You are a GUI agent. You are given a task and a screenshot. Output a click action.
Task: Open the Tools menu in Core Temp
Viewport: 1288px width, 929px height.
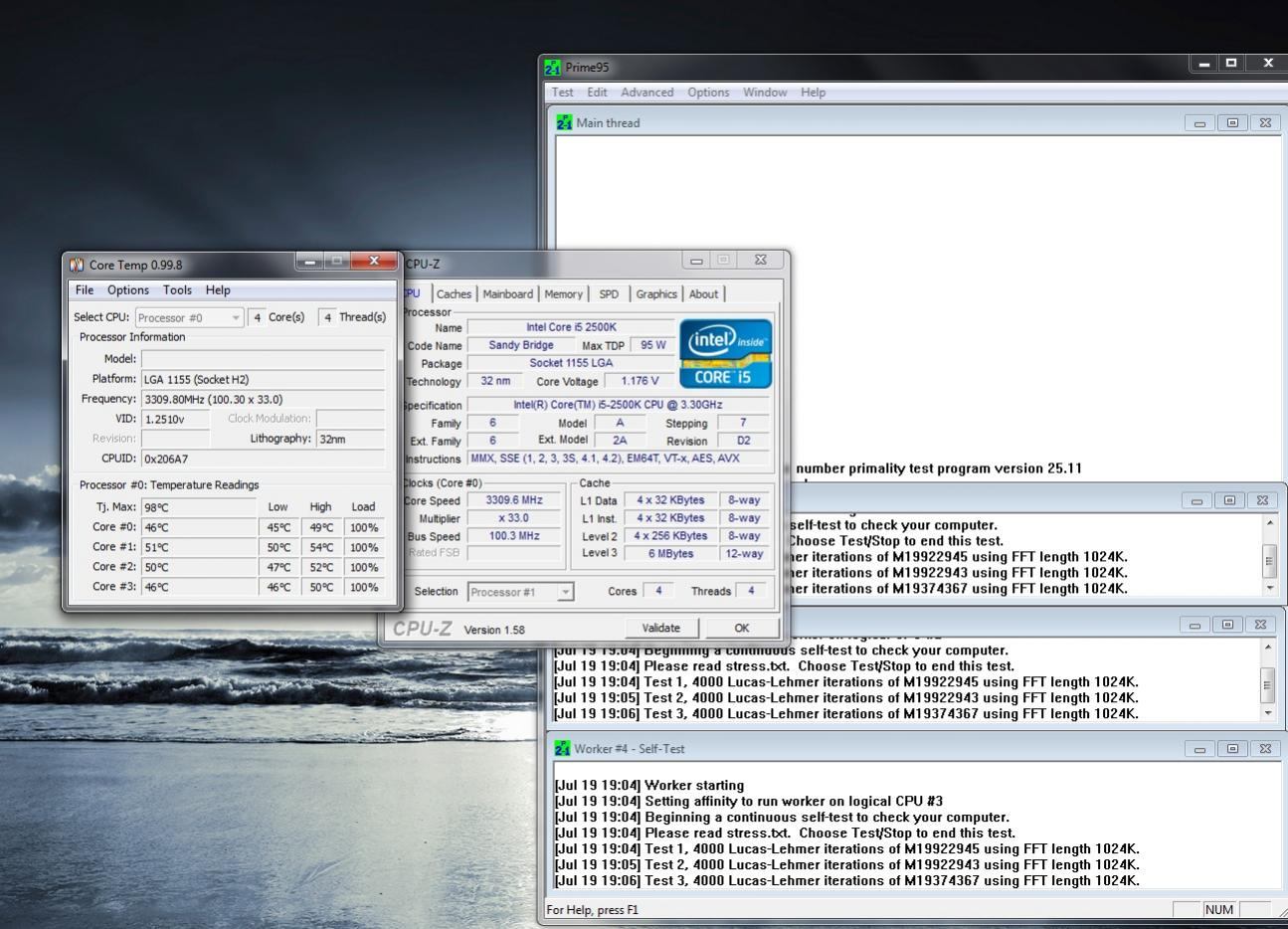177,290
